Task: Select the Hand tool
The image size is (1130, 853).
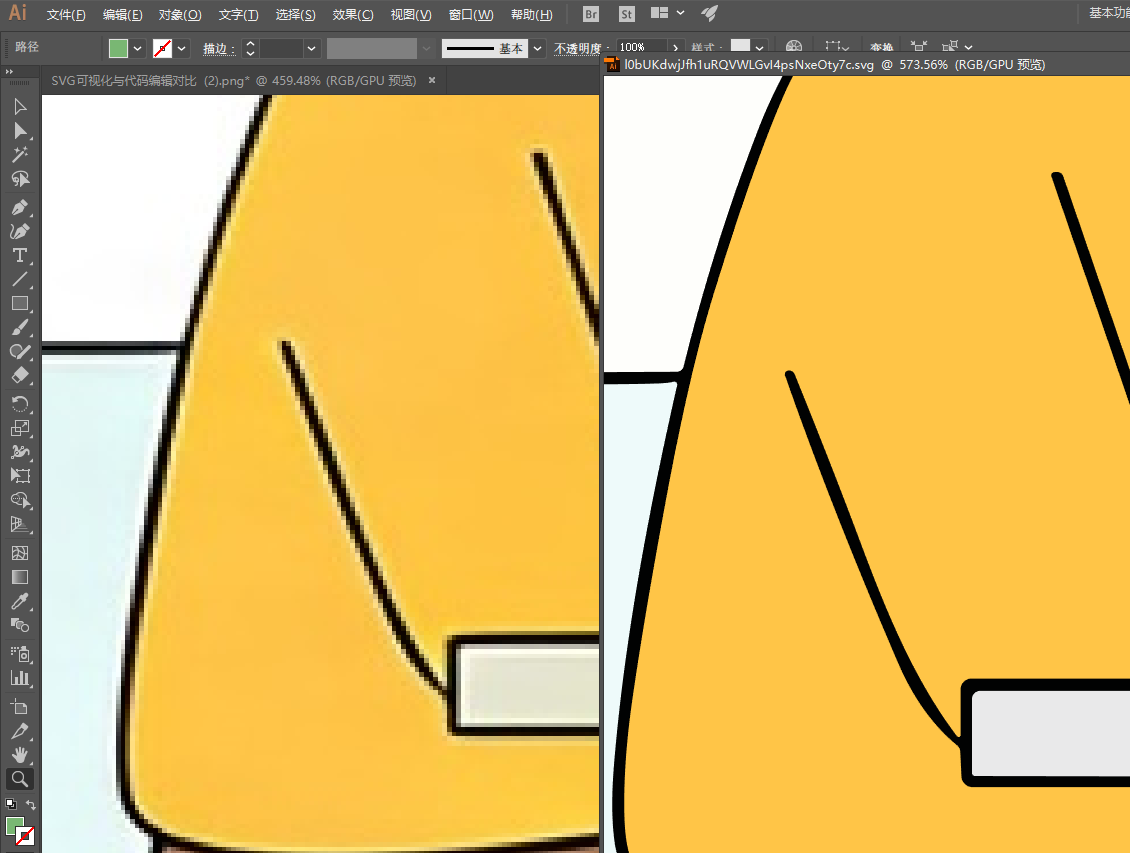Action: coord(20,755)
